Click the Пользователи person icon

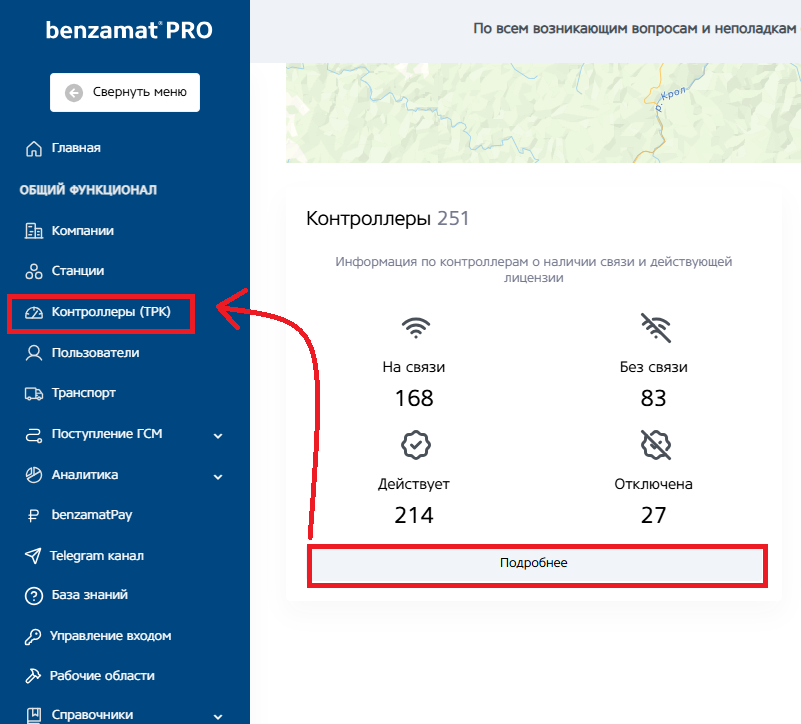tap(34, 353)
